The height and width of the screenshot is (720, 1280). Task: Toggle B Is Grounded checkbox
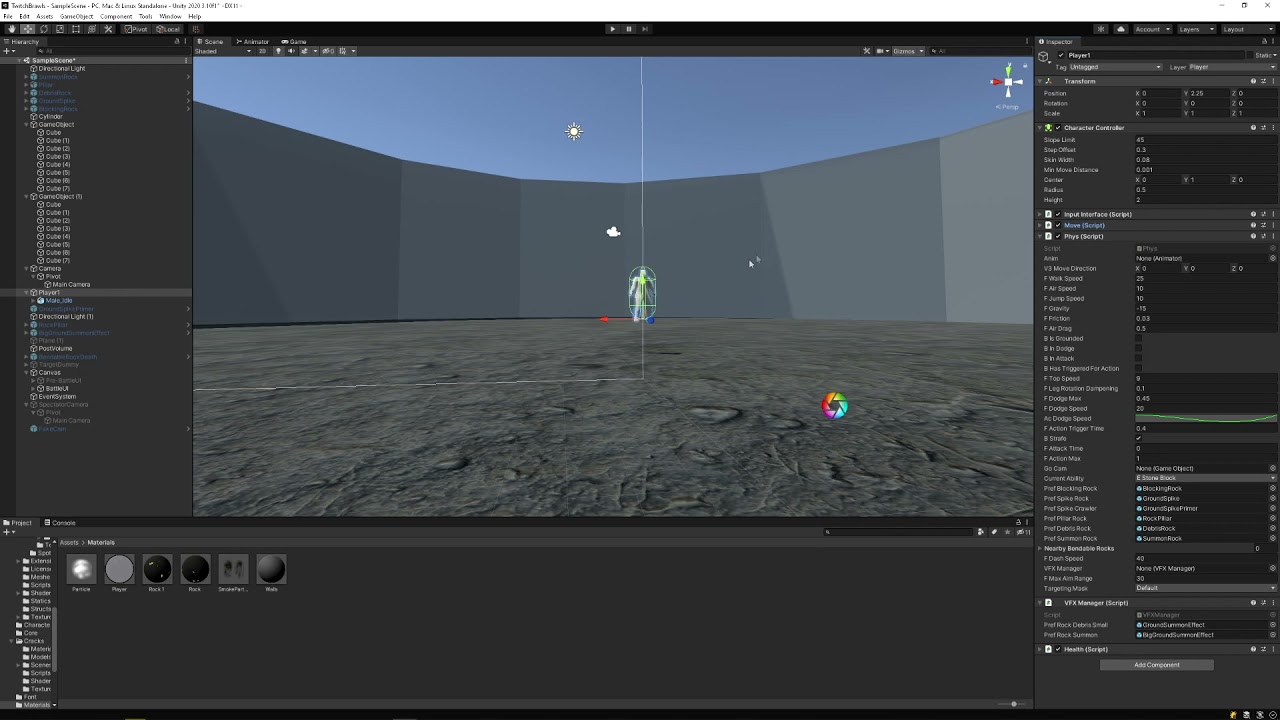(x=1138, y=338)
